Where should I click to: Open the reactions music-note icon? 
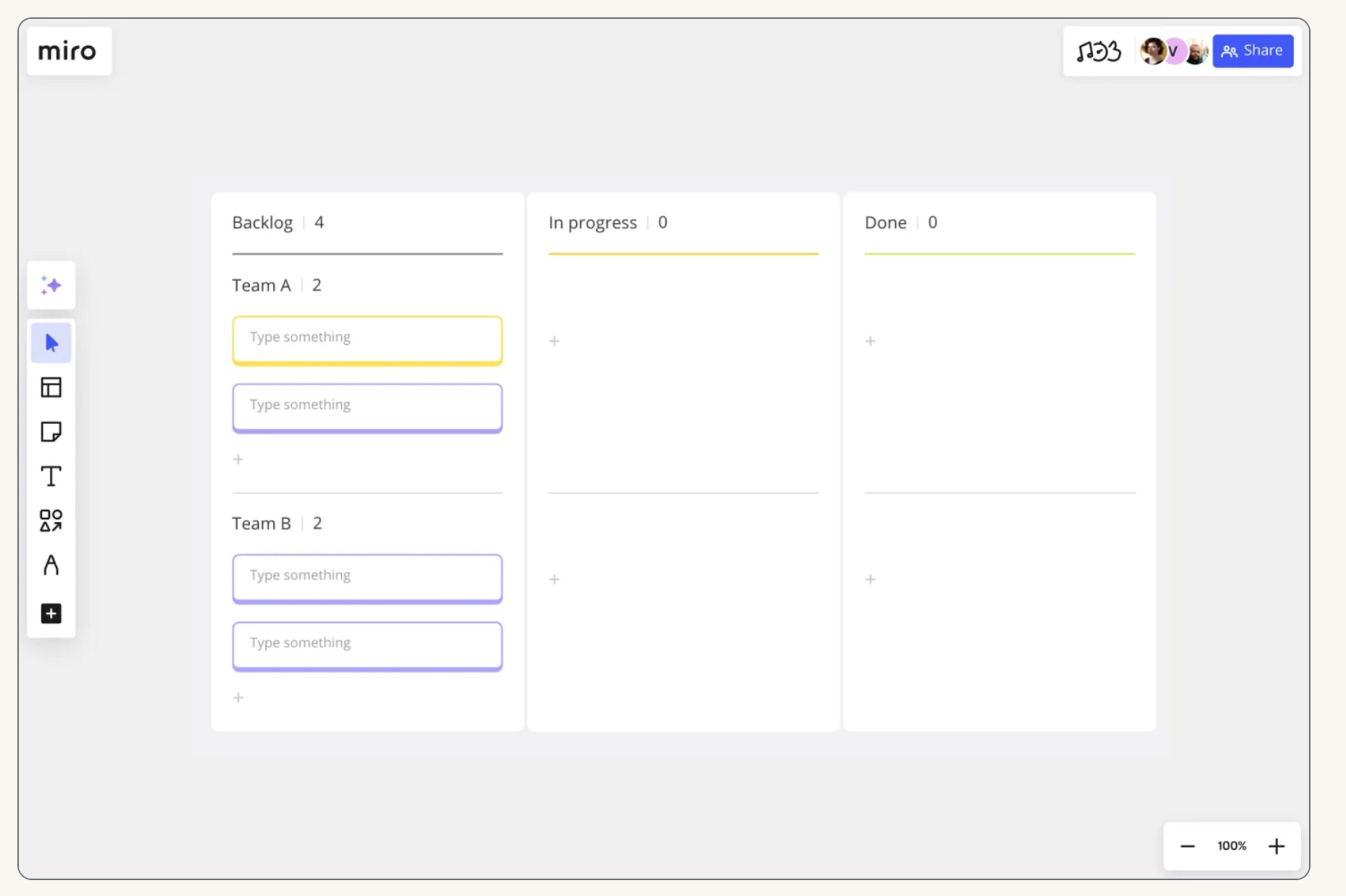click(x=1098, y=52)
